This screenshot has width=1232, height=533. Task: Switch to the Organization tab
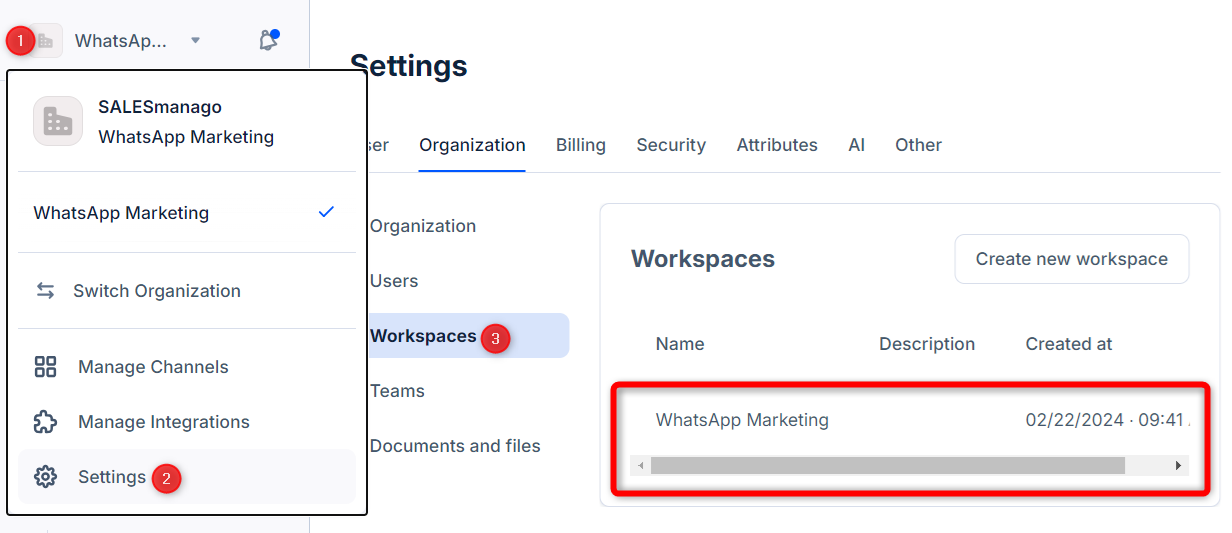tap(472, 145)
